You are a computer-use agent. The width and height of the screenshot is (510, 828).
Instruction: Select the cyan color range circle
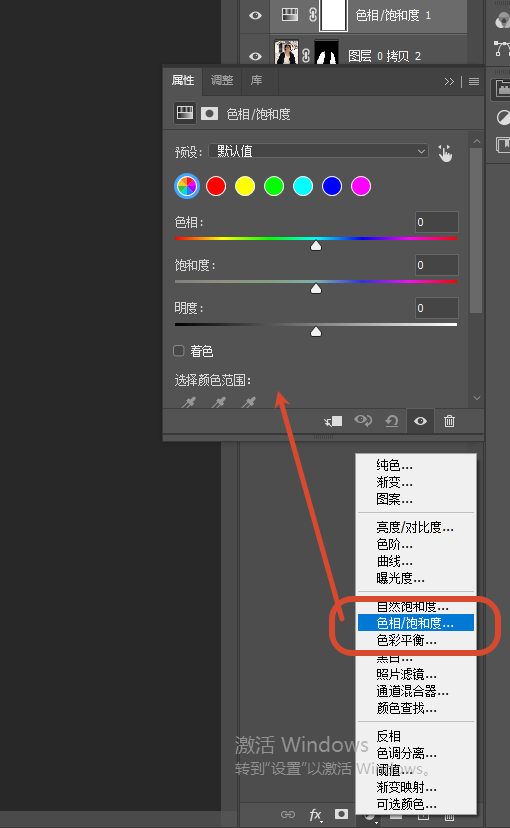(x=303, y=186)
